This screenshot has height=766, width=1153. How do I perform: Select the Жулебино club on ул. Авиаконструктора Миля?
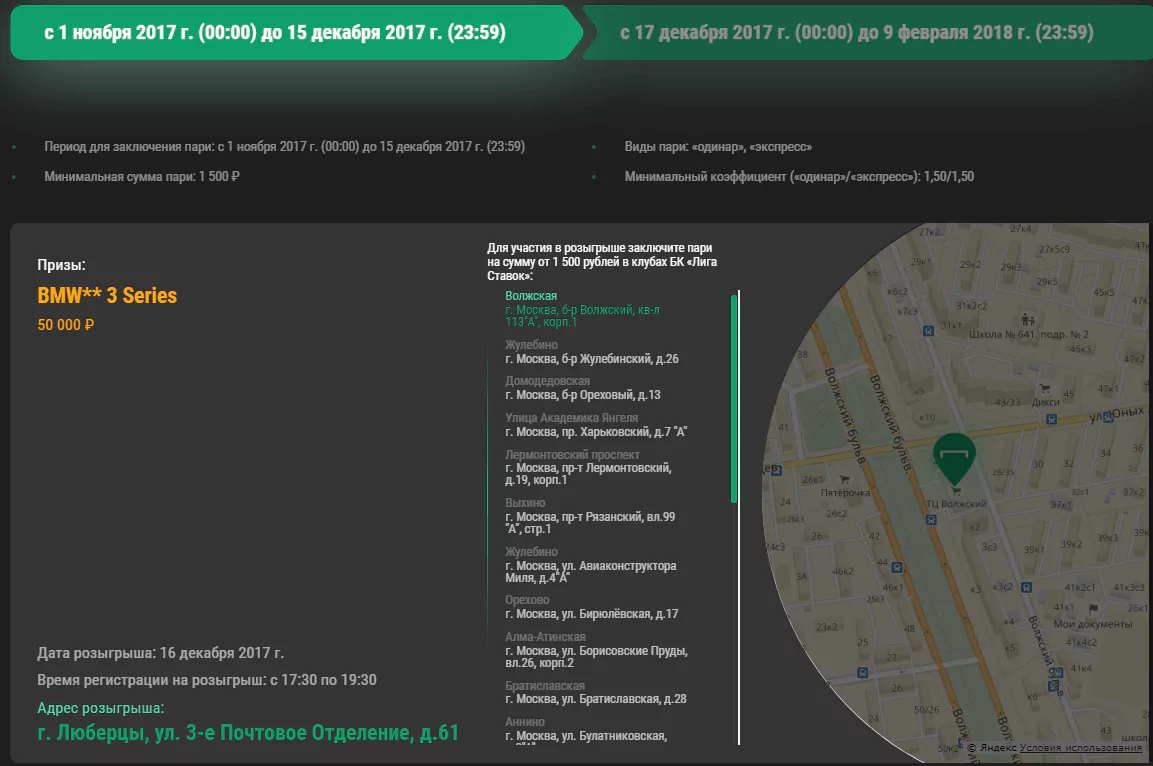[591, 565]
